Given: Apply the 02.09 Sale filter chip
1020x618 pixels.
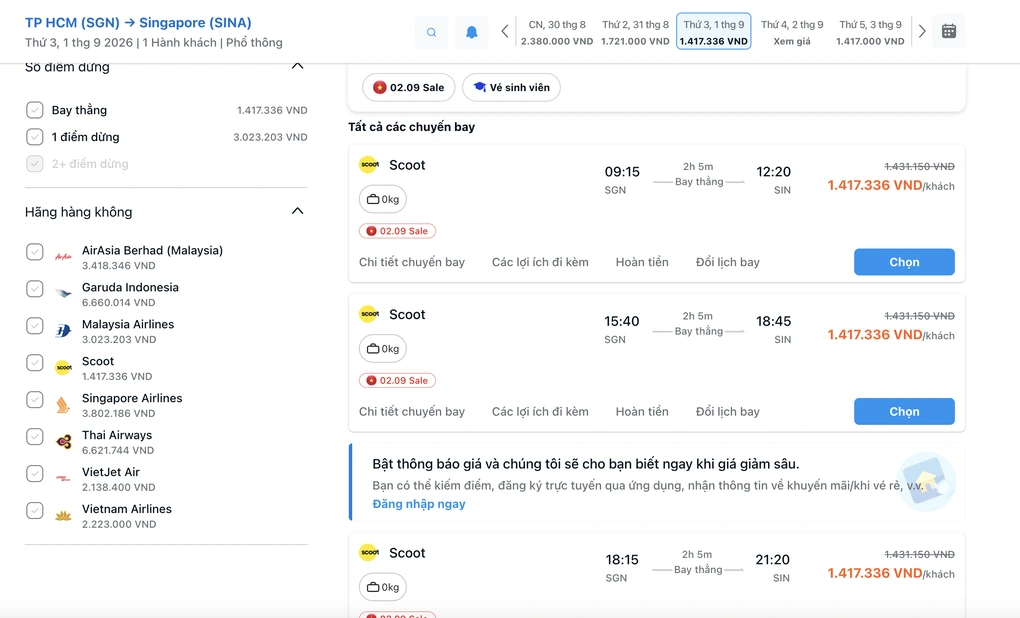Looking at the screenshot, I should (409, 87).
